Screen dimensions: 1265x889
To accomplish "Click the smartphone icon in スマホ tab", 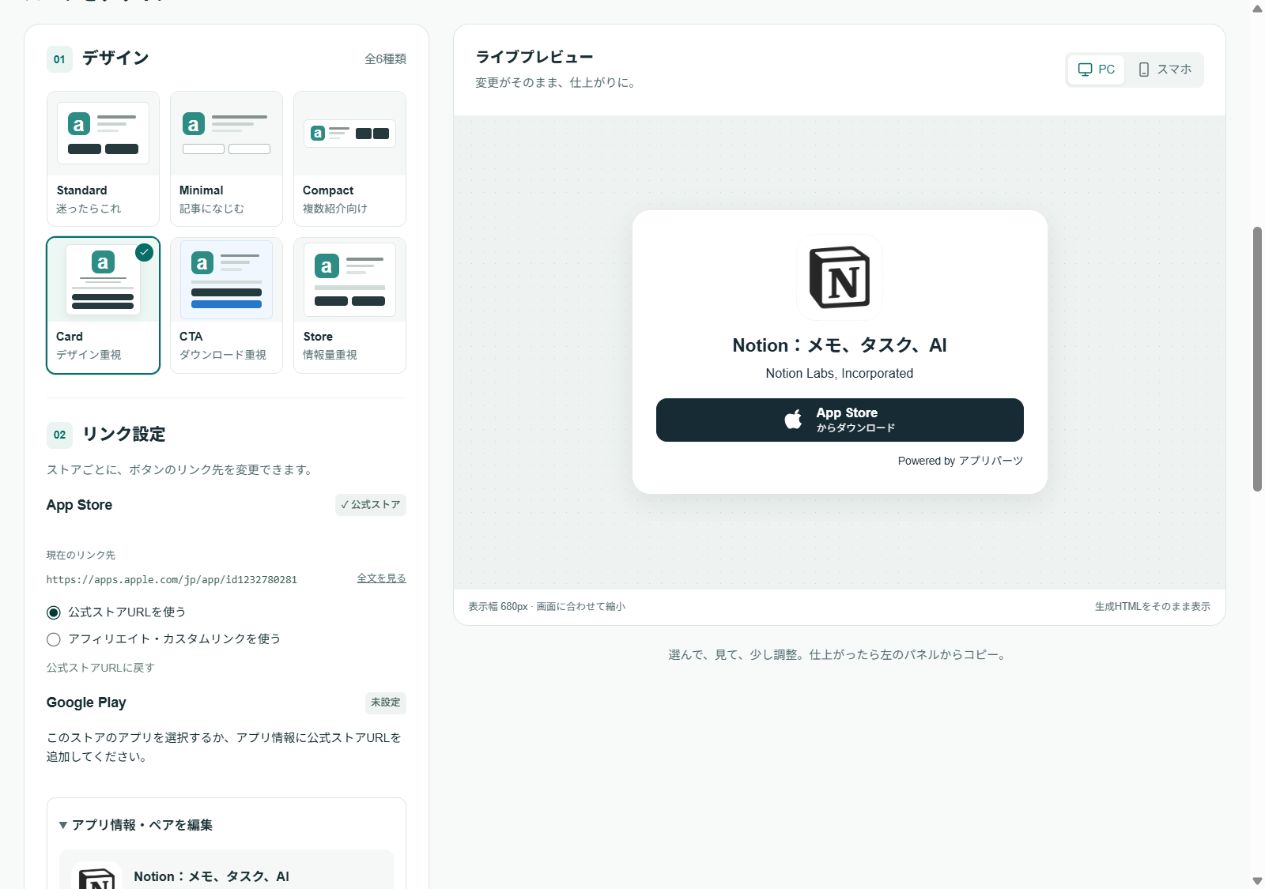I will [x=1144, y=70].
